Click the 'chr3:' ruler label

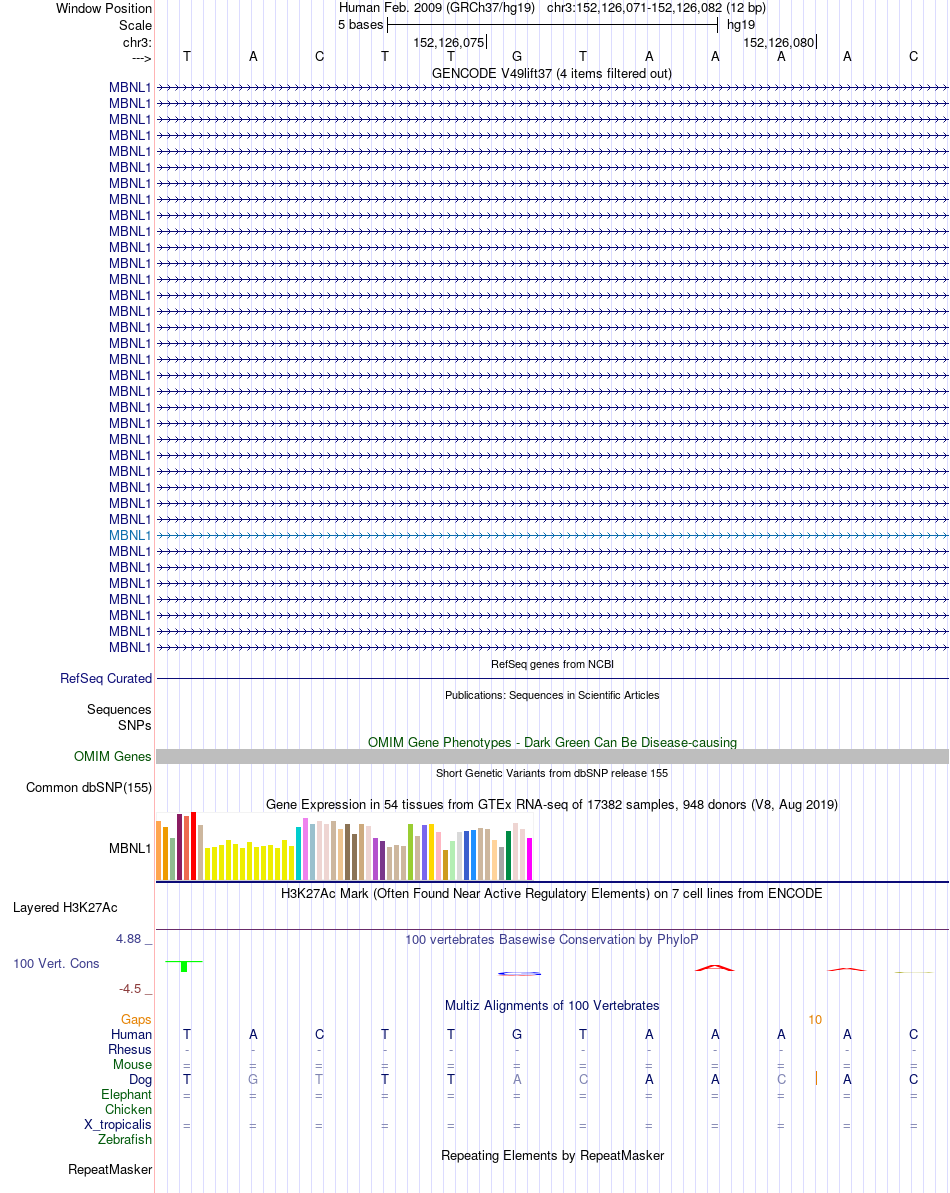pos(138,43)
